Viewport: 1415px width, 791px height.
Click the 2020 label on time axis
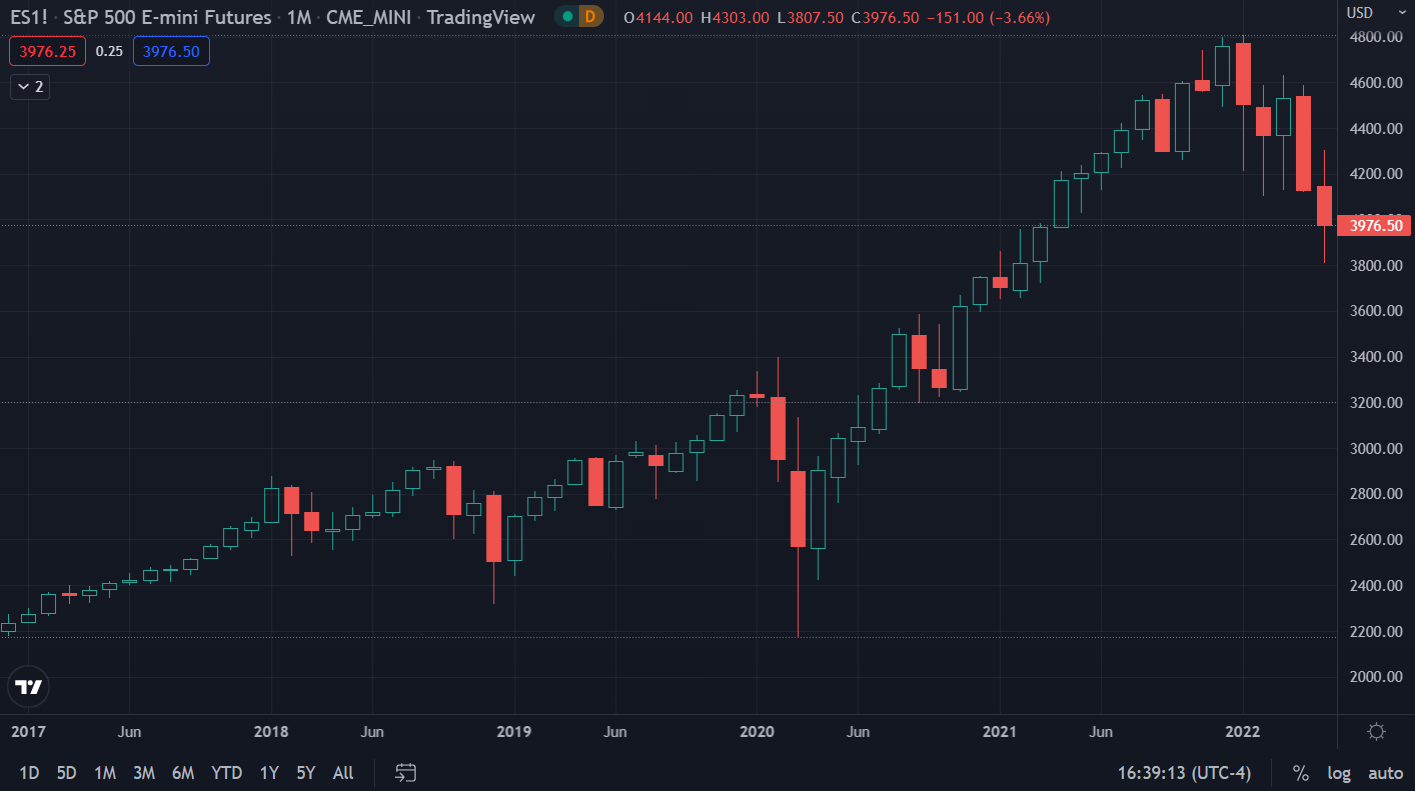pos(757,732)
